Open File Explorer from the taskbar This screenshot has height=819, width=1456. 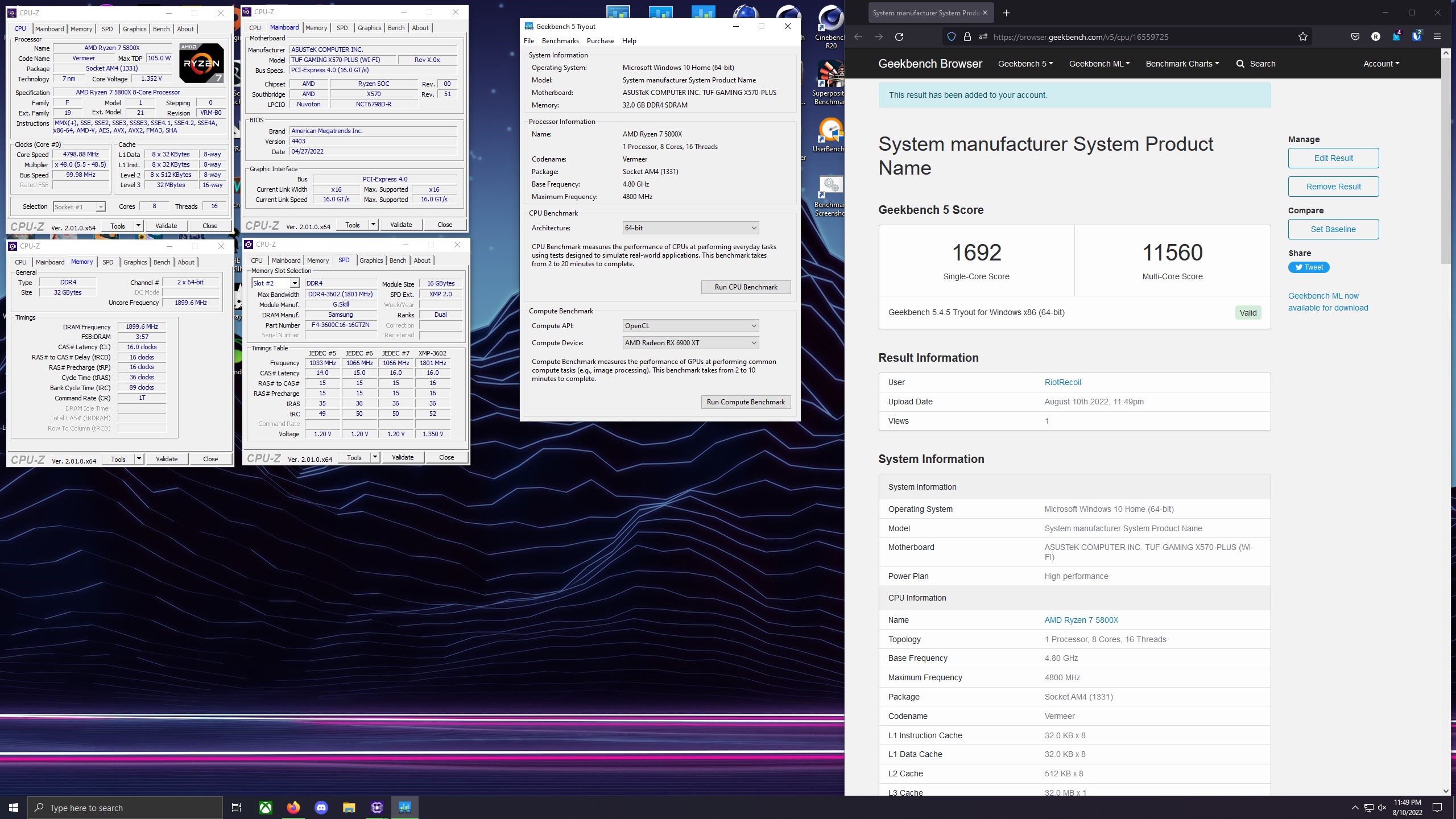349,808
